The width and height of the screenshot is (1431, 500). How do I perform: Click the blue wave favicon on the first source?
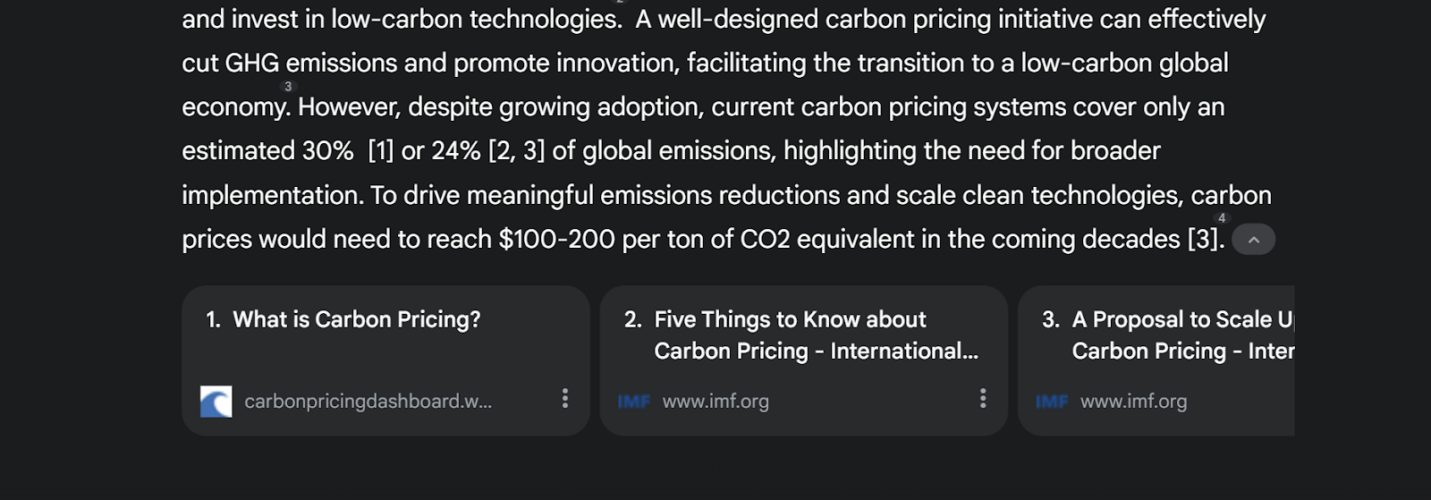pos(216,401)
